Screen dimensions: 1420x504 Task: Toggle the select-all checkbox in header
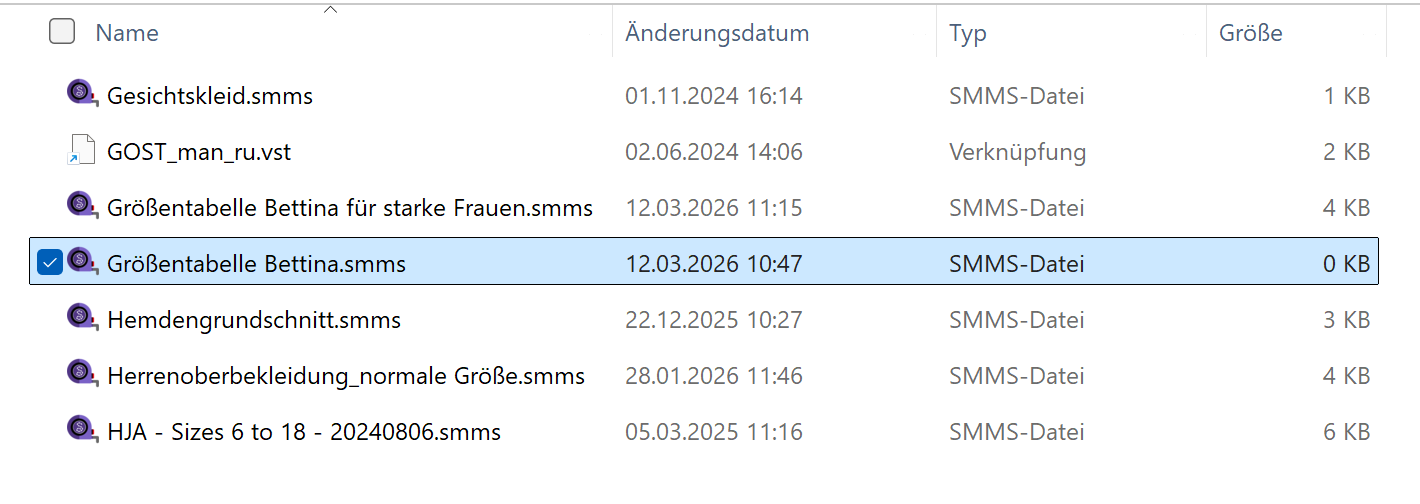[x=62, y=32]
